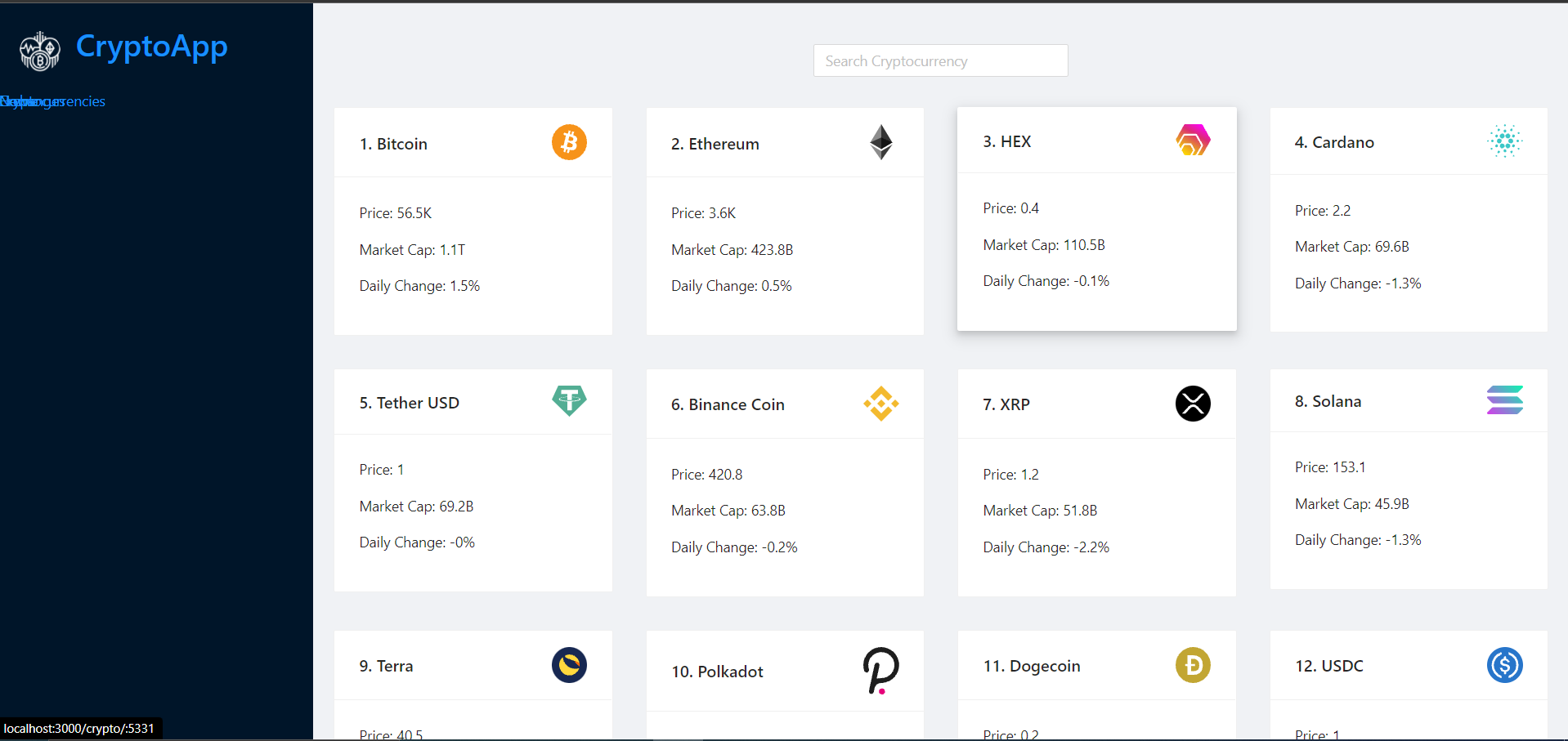This screenshot has width=1568, height=741.
Task: Click the USDC blue dollar icon
Action: (x=1504, y=665)
